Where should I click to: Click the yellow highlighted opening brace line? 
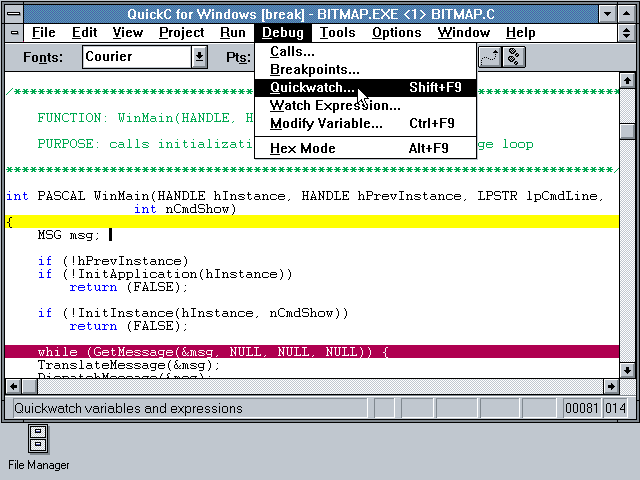[312, 222]
